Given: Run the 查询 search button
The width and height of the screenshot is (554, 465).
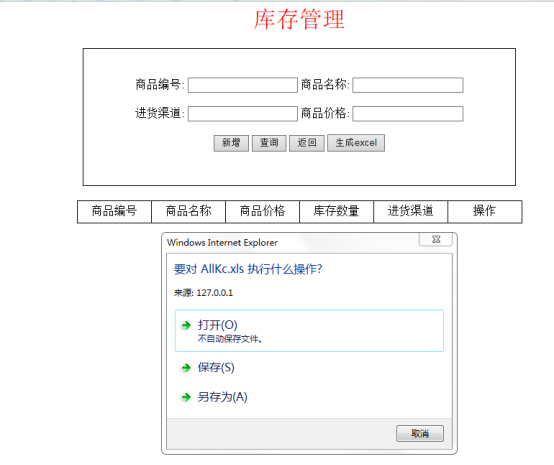Looking at the screenshot, I should pyautogui.click(x=269, y=143).
